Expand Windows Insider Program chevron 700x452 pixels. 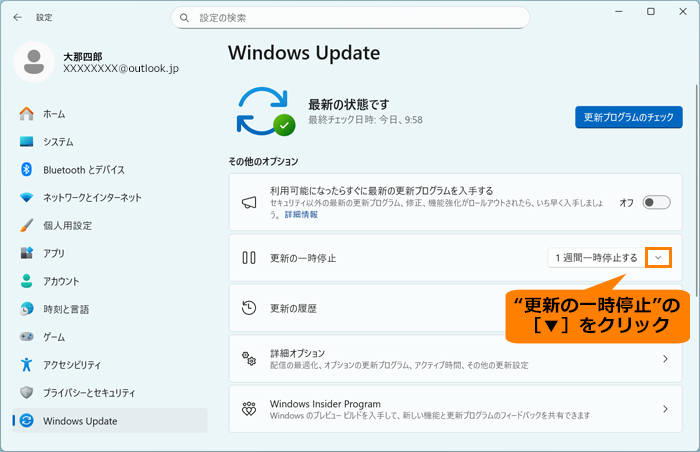[665, 409]
